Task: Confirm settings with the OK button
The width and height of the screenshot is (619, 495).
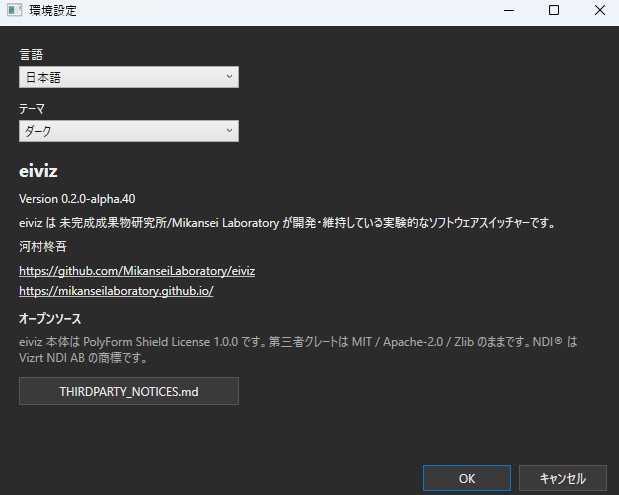Action: pyautogui.click(x=467, y=478)
